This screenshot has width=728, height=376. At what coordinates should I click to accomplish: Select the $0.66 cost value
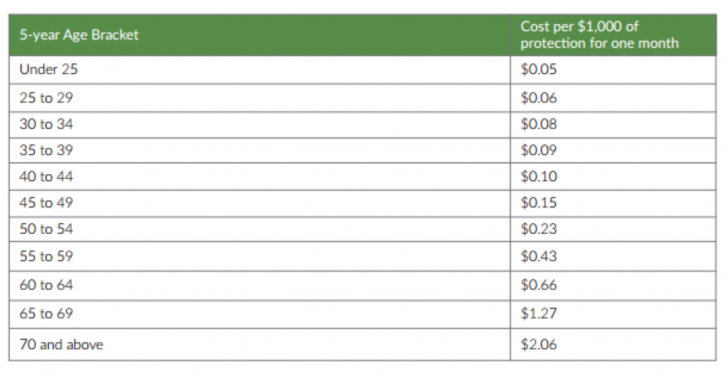coord(539,285)
